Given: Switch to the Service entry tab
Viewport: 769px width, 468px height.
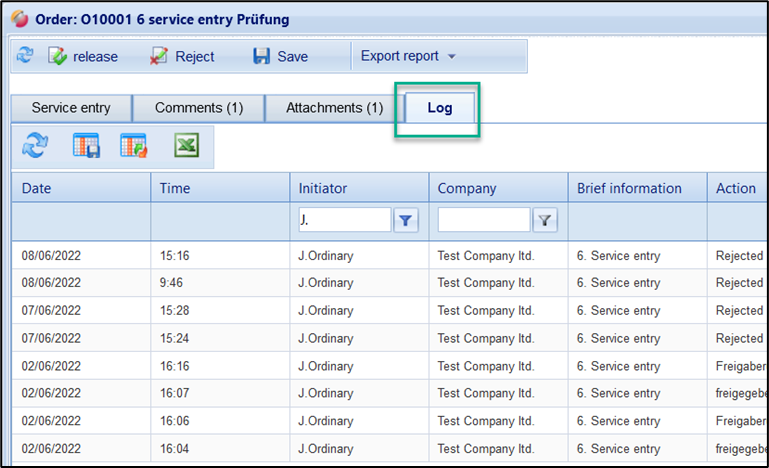Looking at the screenshot, I should click(70, 108).
